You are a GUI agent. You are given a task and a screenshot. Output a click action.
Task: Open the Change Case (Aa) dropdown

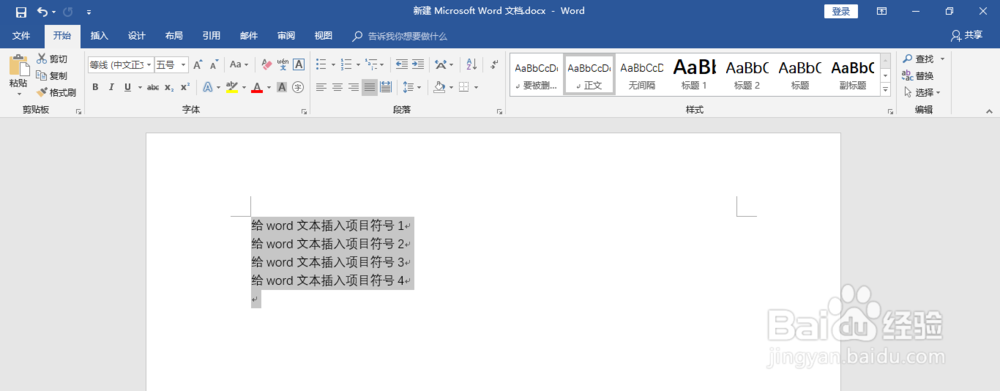click(239, 64)
